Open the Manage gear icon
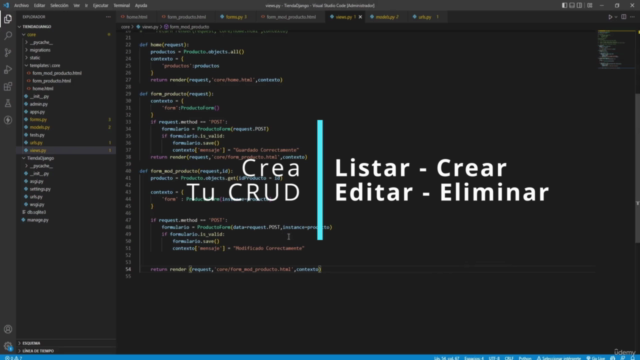 click(x=8, y=346)
